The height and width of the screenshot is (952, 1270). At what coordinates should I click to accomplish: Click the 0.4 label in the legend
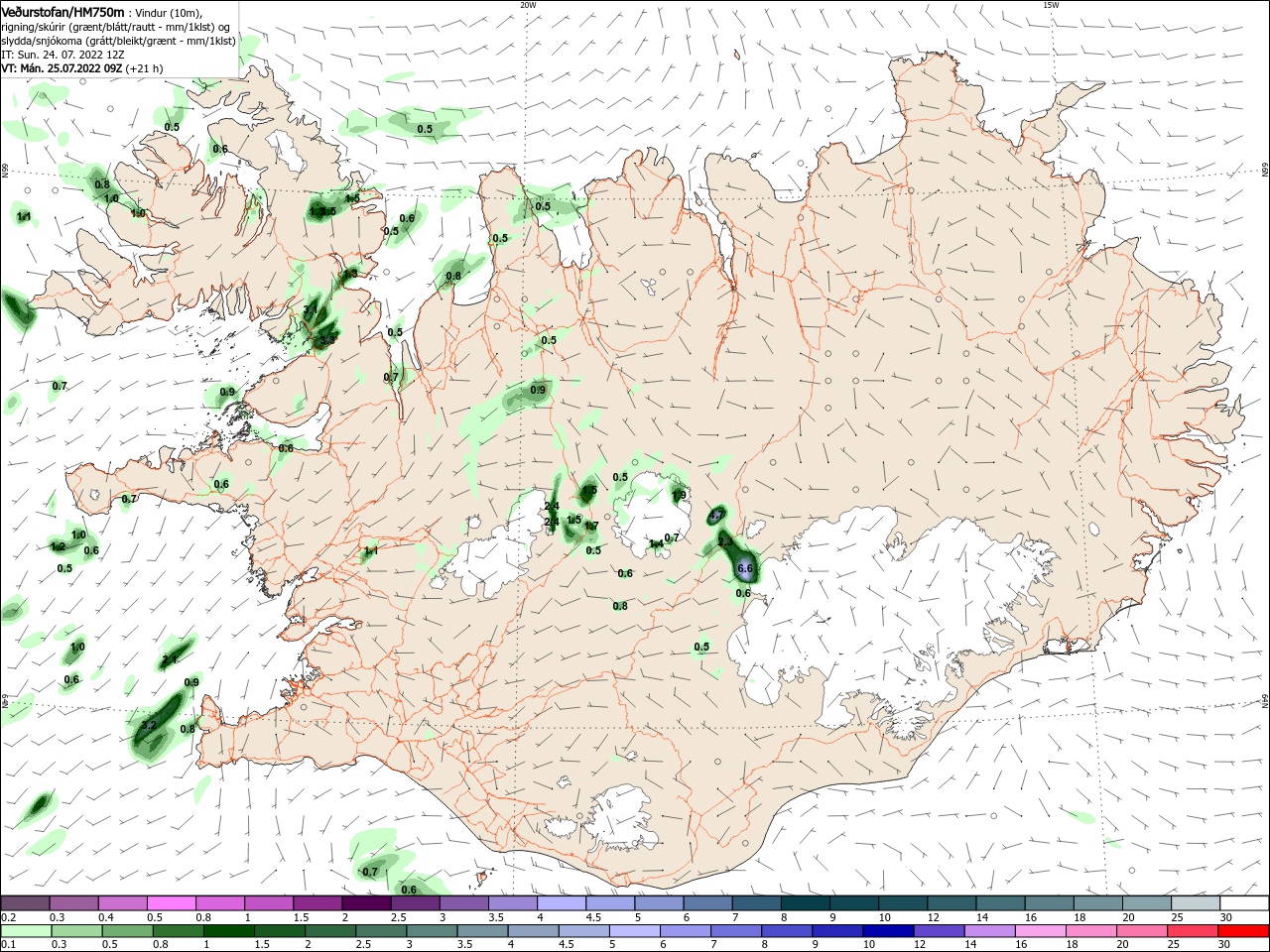pos(106,917)
